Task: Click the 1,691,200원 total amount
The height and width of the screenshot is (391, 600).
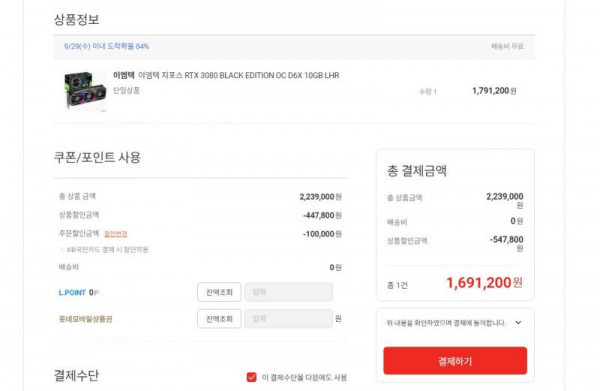Action: click(x=484, y=283)
